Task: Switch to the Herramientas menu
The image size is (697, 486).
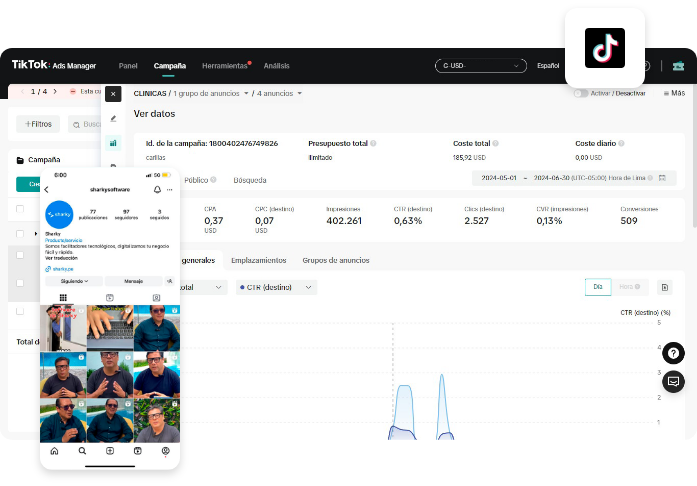Action: (225, 66)
